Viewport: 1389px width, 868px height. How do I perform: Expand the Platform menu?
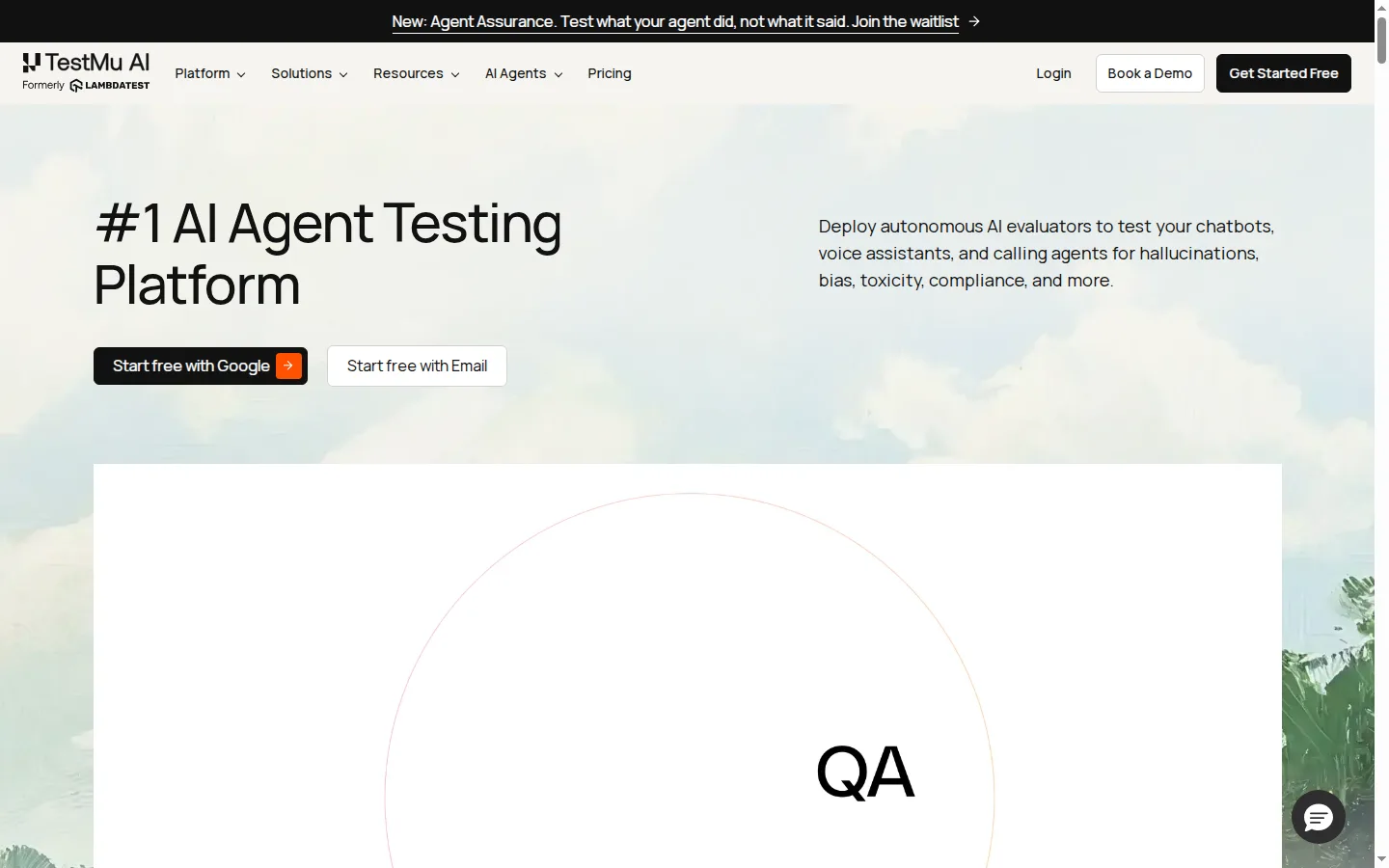(210, 73)
